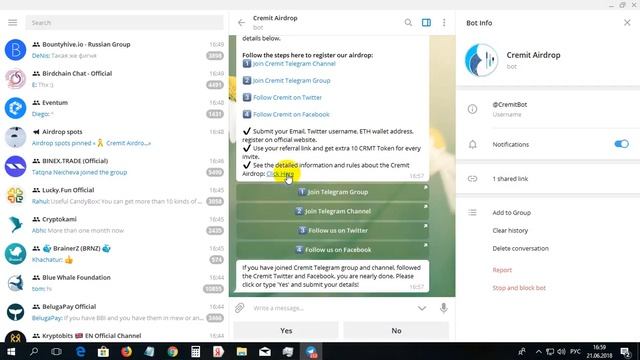Open the three-dot chat options menu
Screen dimensions: 640x360
click(444, 23)
